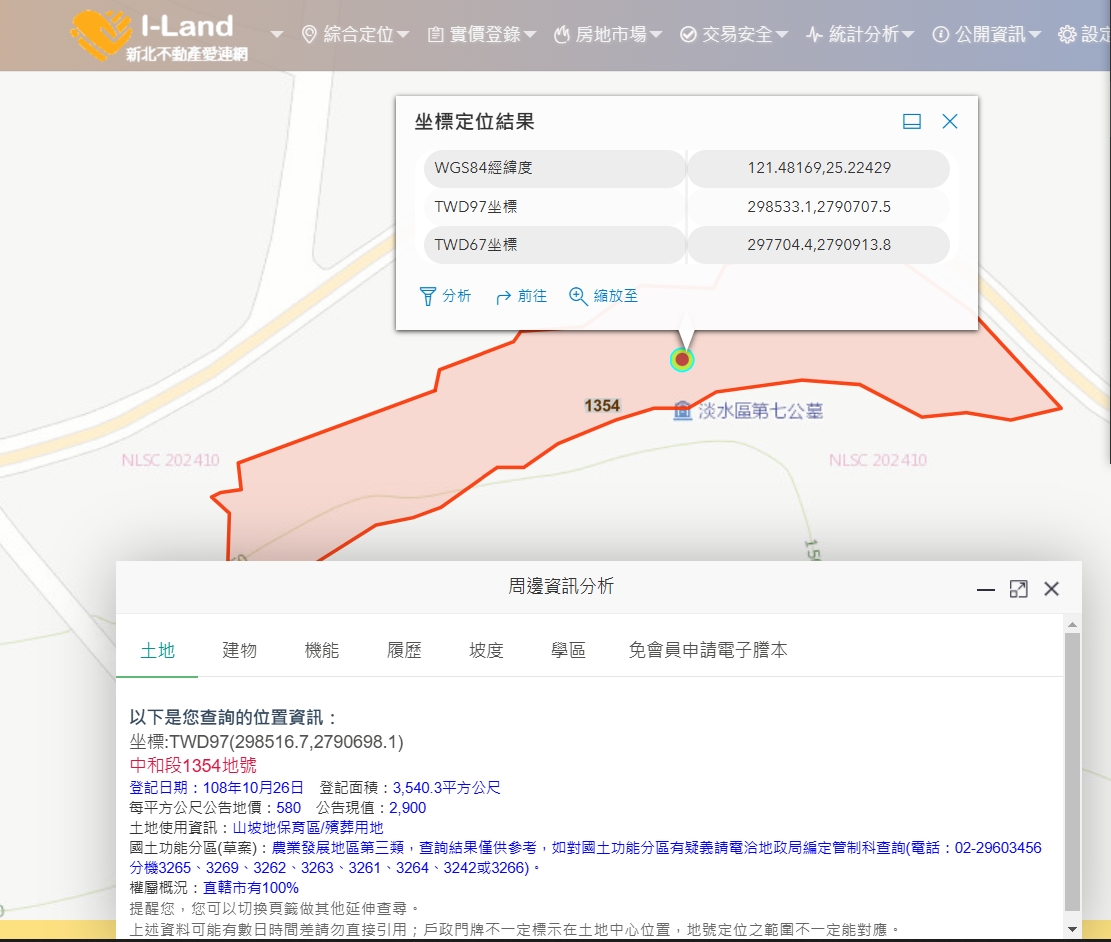Maximize the 坐標定位結果 popup
1111x942 pixels.
[912, 121]
